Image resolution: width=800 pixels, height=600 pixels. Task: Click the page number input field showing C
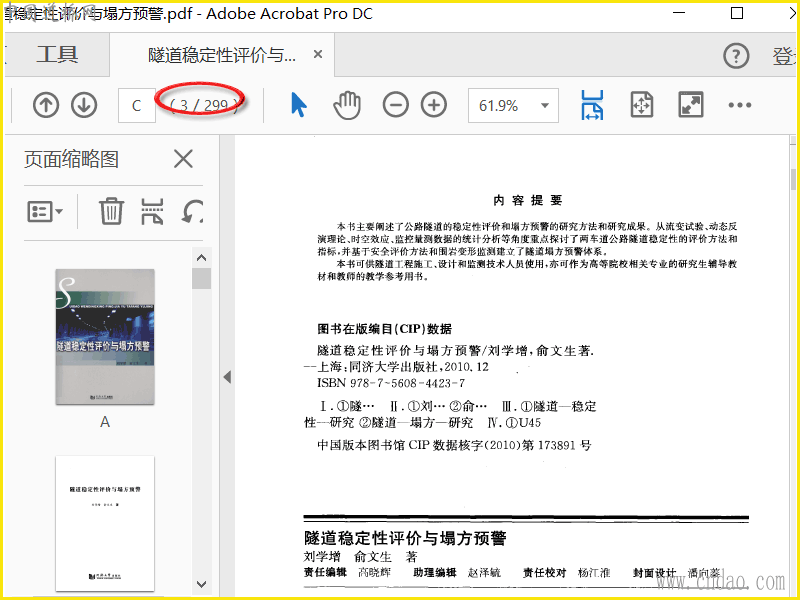(137, 106)
